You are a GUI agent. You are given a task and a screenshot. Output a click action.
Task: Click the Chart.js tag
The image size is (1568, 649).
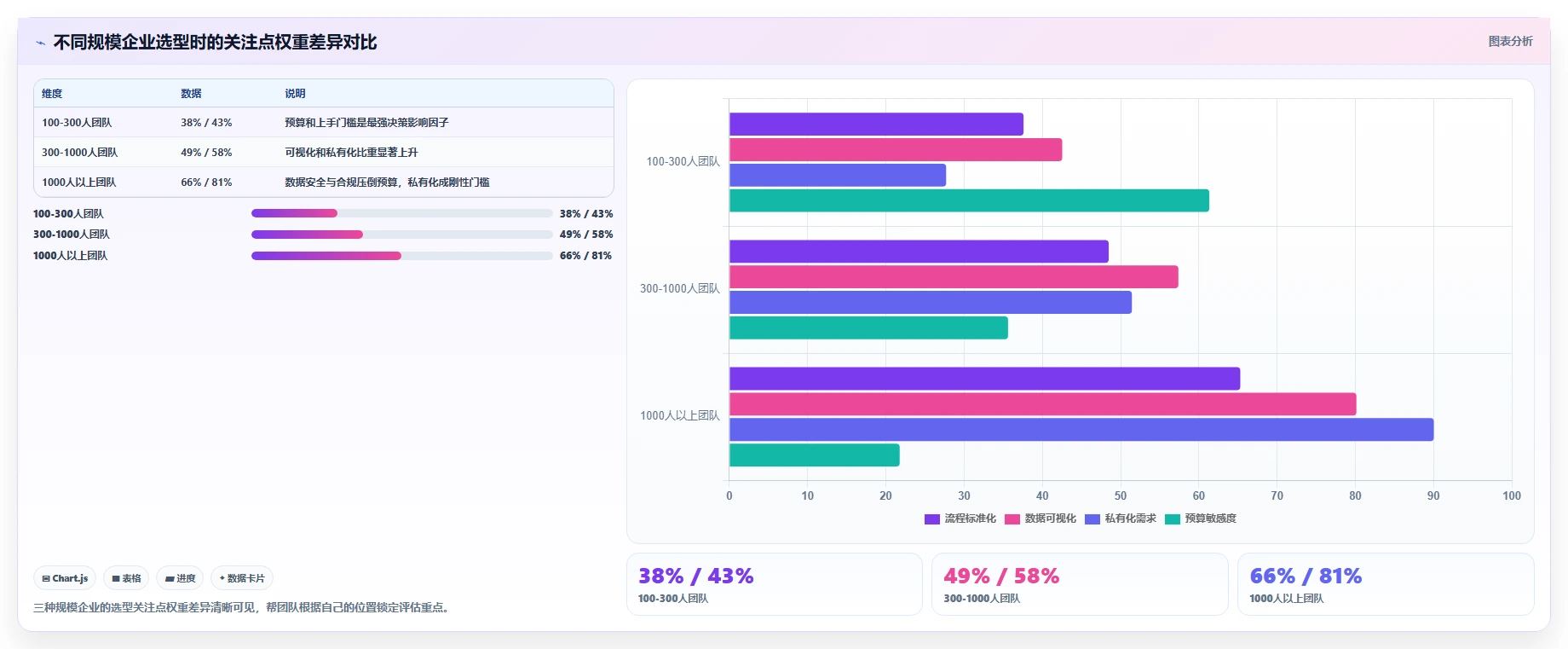point(65,578)
